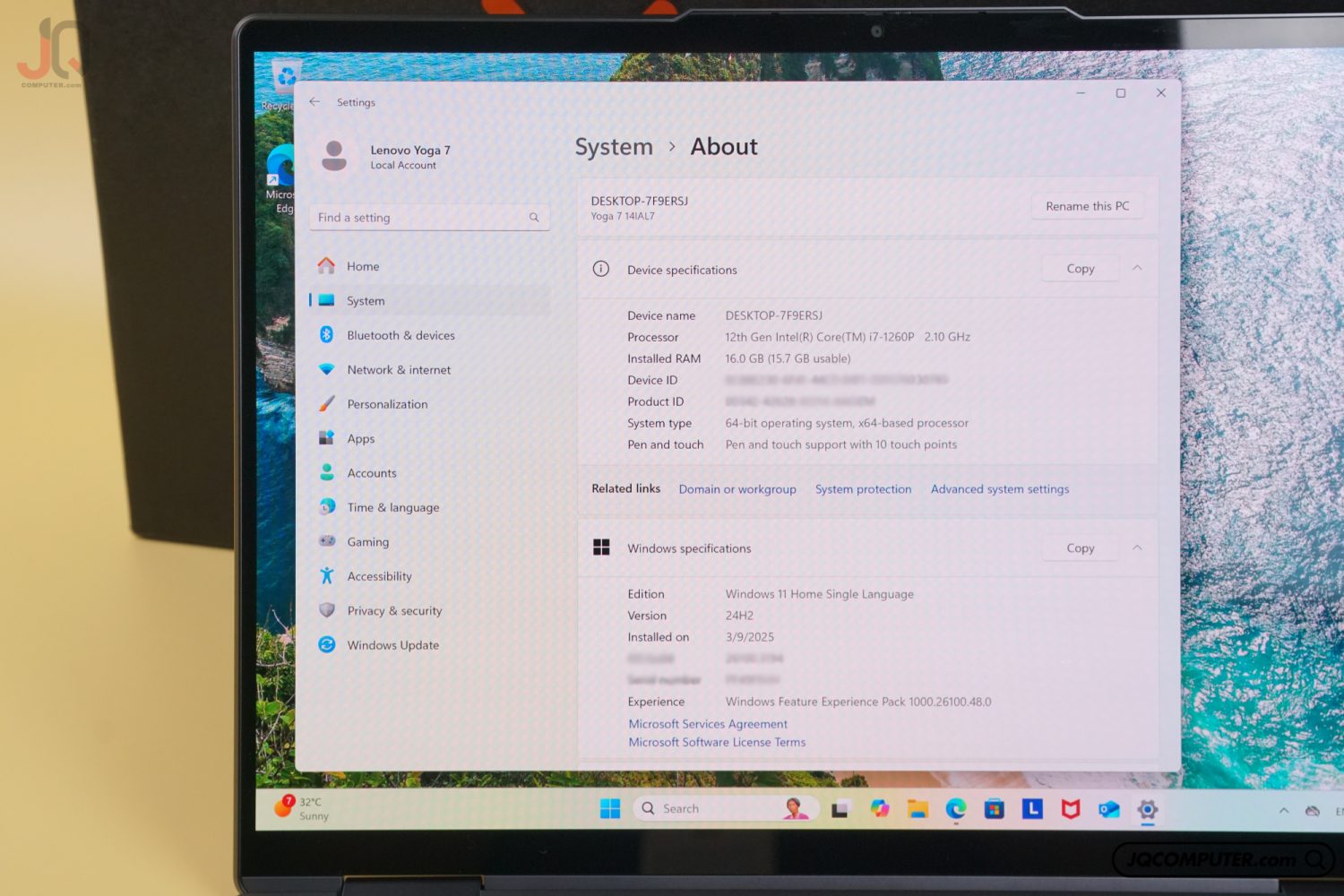Open Outlook from the taskbar
The width and height of the screenshot is (1344, 896).
pos(1109,810)
